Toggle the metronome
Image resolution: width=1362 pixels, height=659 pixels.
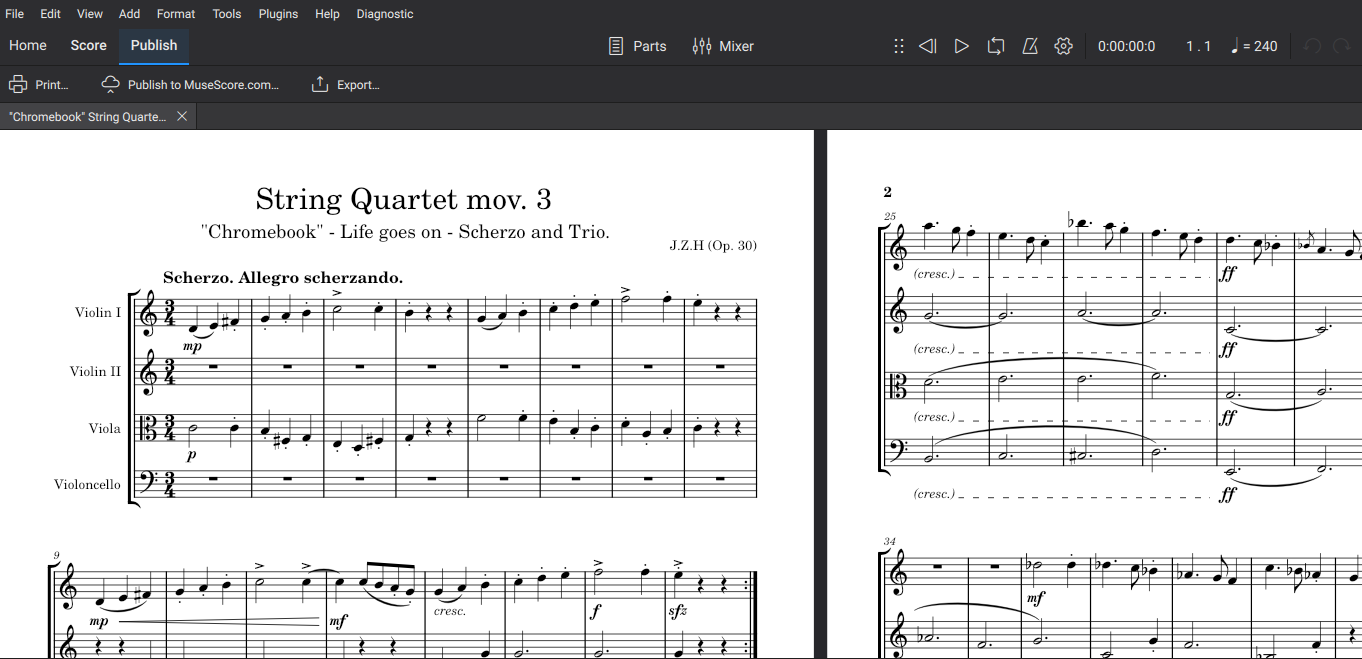point(1029,46)
